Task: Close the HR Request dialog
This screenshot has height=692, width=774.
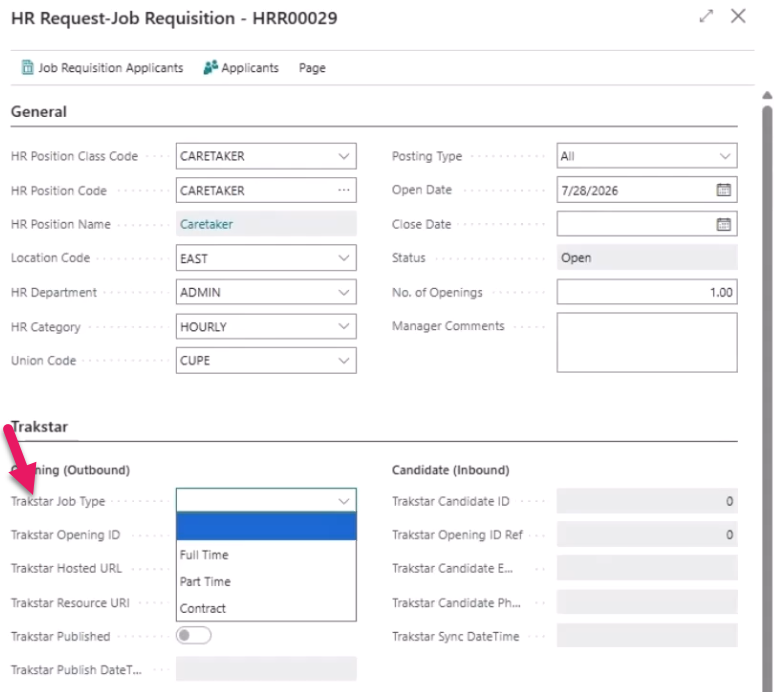Action: pos(738,16)
